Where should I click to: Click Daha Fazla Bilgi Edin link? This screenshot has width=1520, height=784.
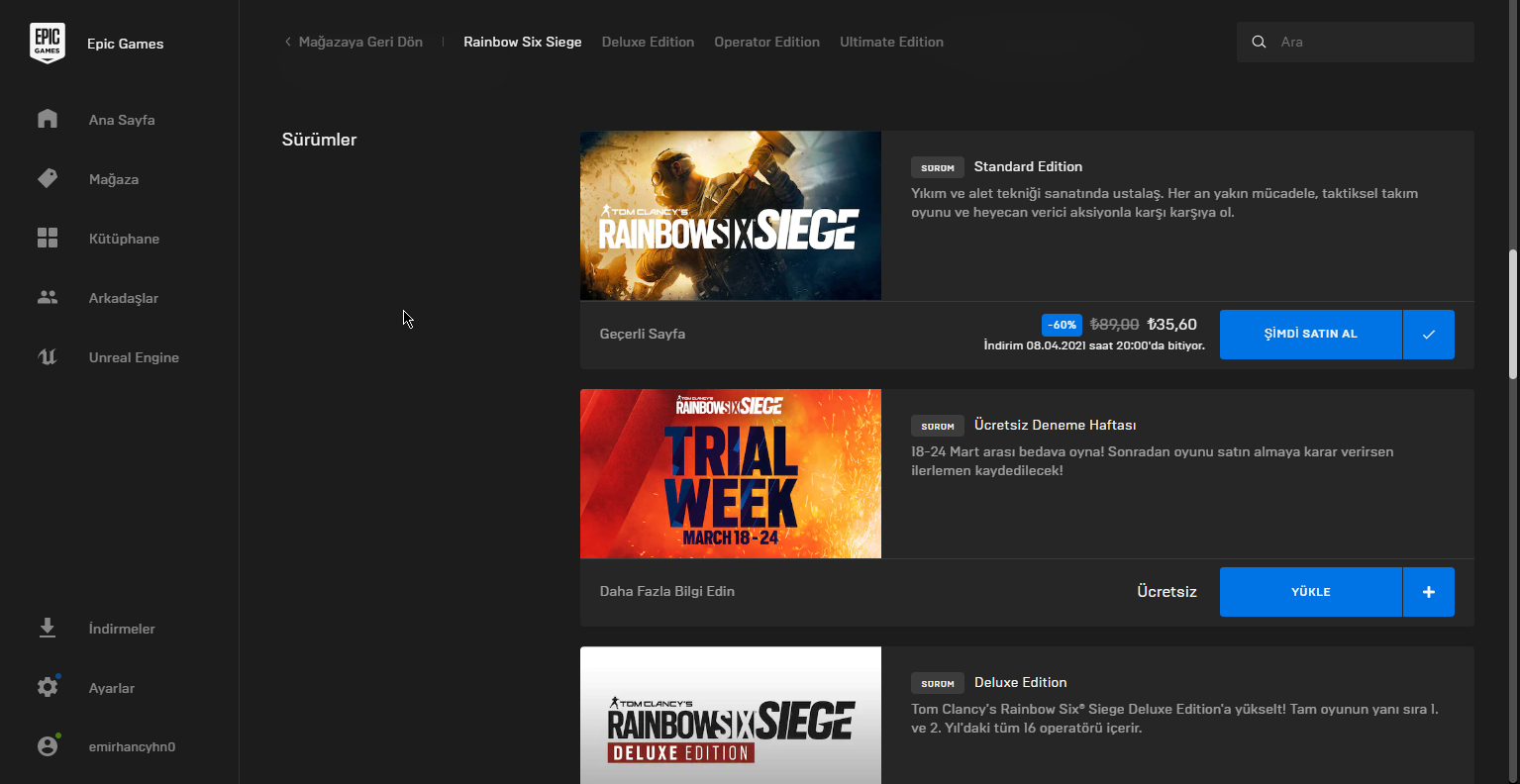(667, 591)
